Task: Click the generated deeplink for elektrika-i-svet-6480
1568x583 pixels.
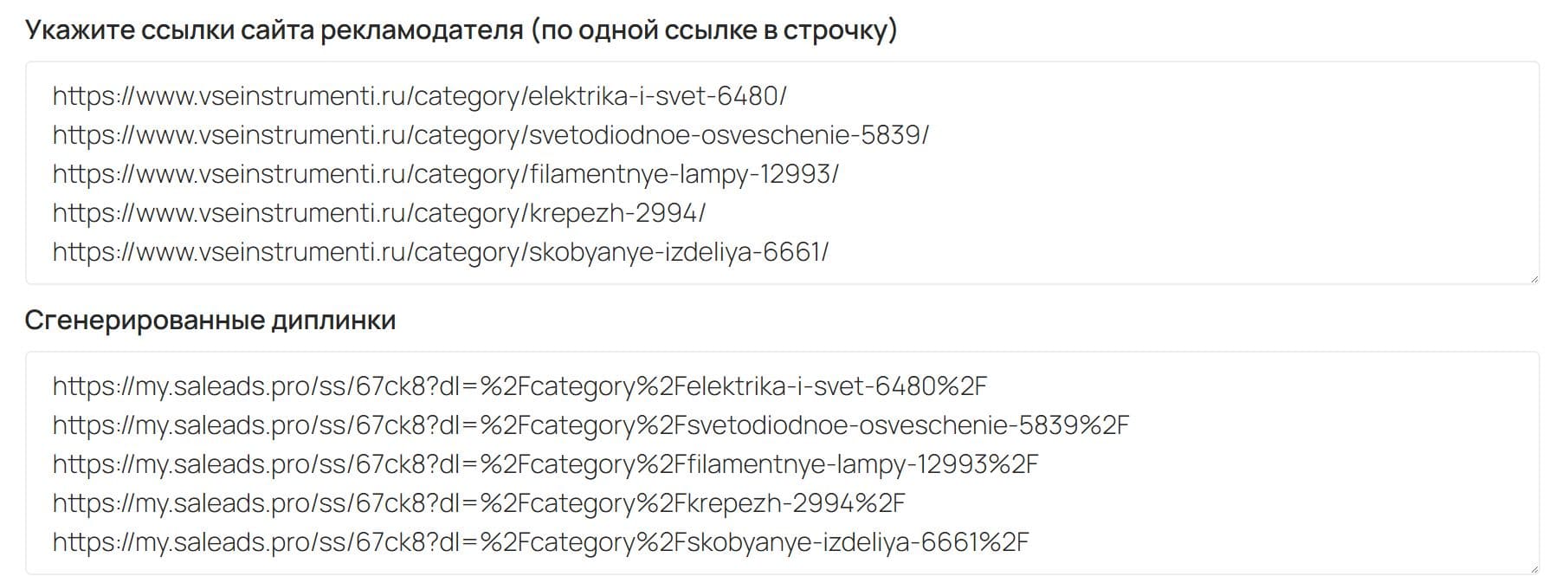Action: pos(519,386)
